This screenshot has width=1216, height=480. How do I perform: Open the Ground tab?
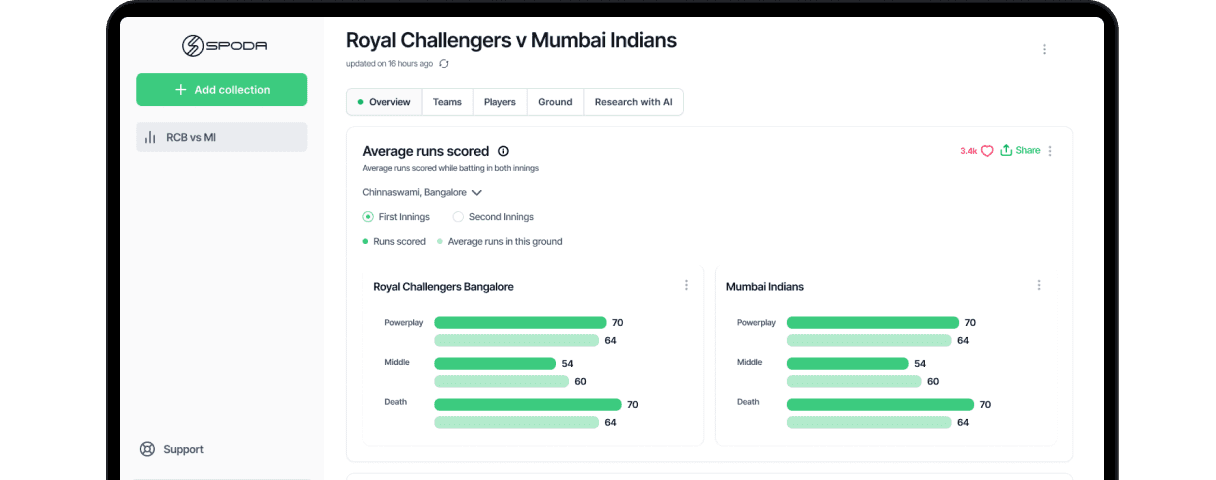pyautogui.click(x=555, y=102)
